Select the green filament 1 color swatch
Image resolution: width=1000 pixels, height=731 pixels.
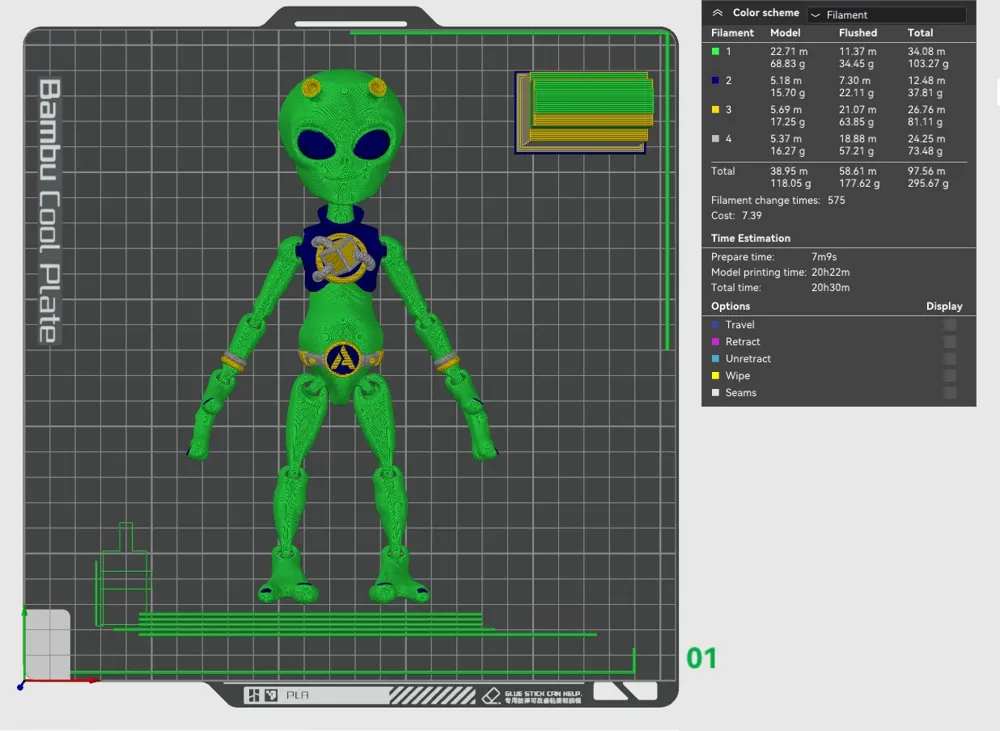click(714, 50)
